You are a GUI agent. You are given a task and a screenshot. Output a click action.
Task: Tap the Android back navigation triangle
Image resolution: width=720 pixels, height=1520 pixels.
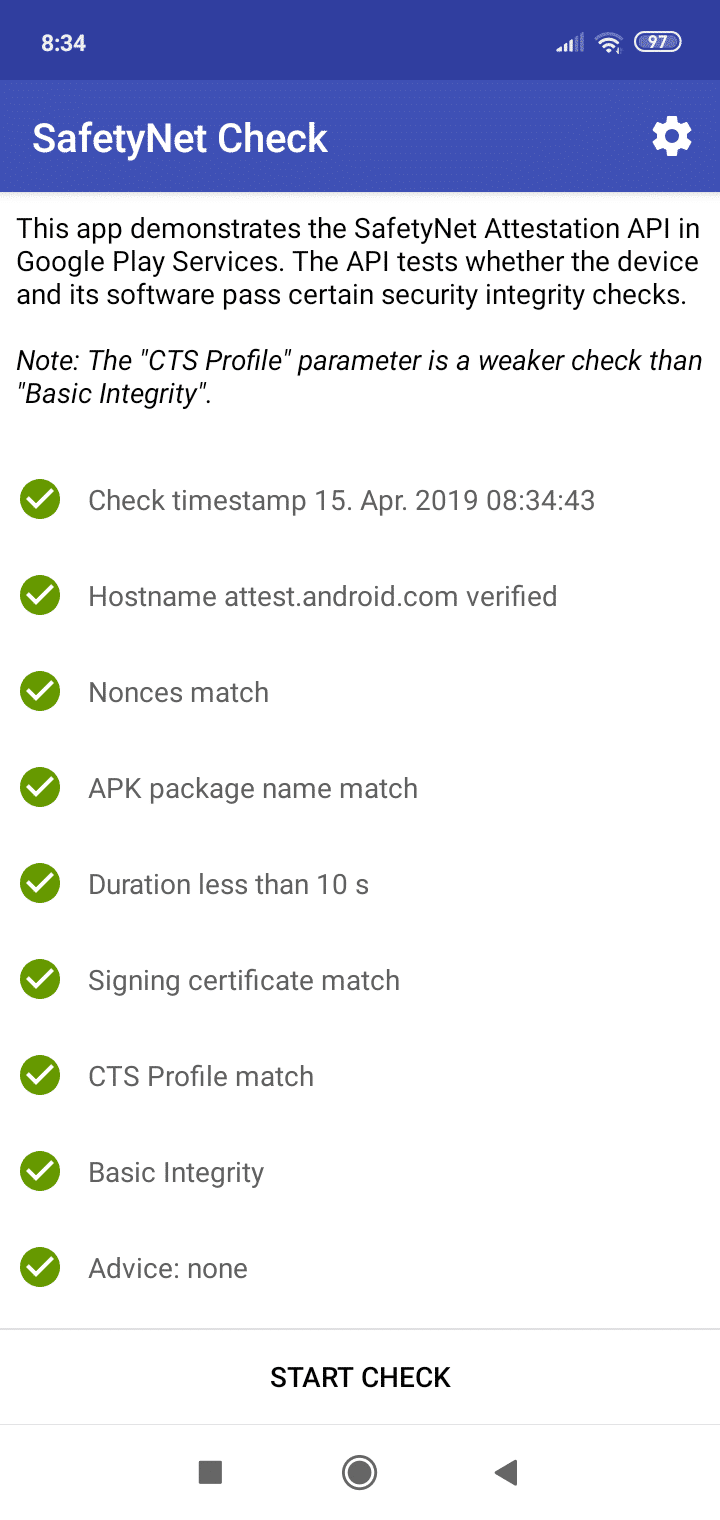(x=506, y=1472)
